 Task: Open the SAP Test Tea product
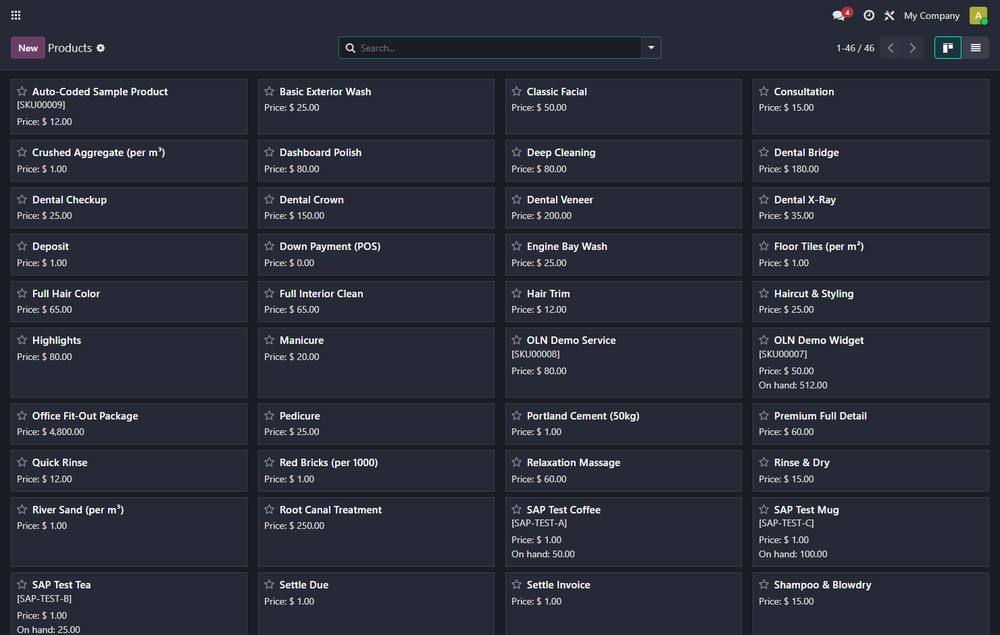click(129, 604)
